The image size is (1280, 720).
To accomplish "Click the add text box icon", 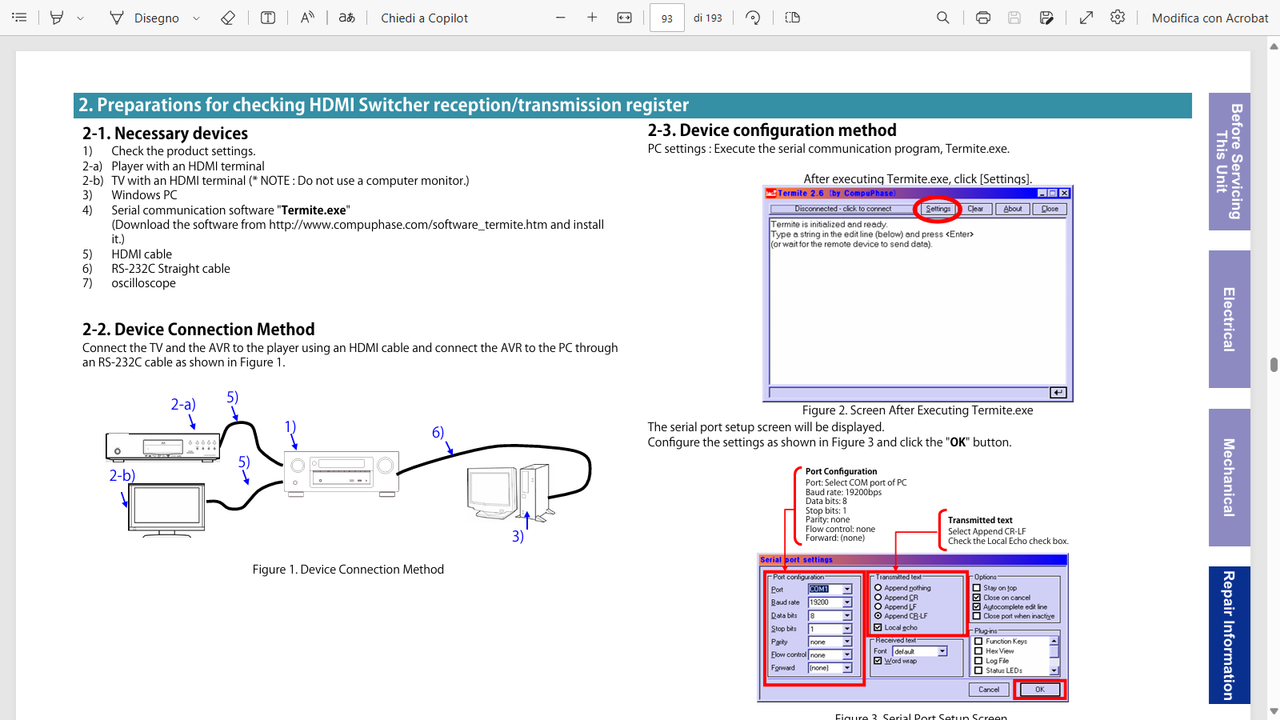I will click(x=268, y=18).
